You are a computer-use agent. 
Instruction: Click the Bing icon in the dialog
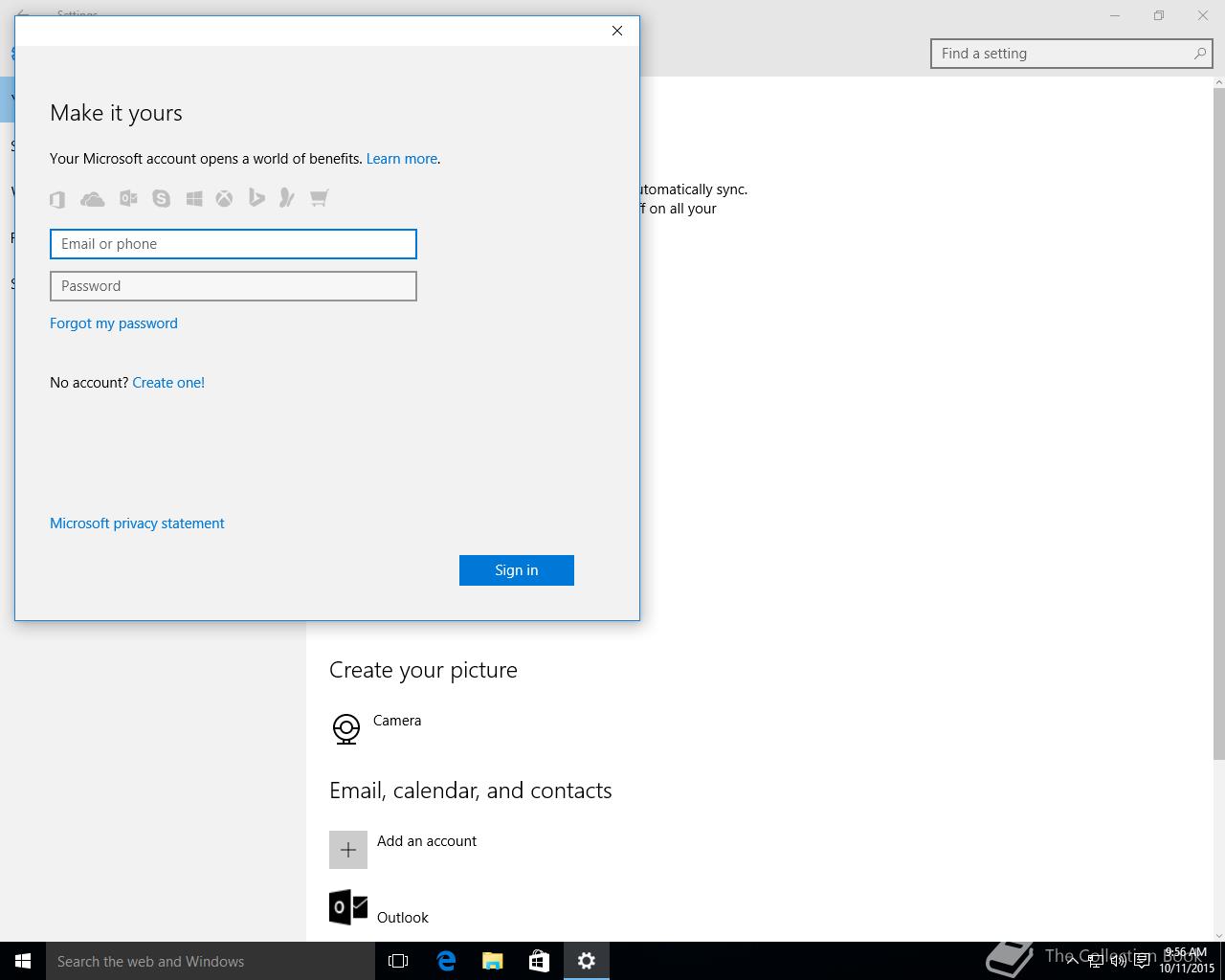pyautogui.click(x=256, y=198)
